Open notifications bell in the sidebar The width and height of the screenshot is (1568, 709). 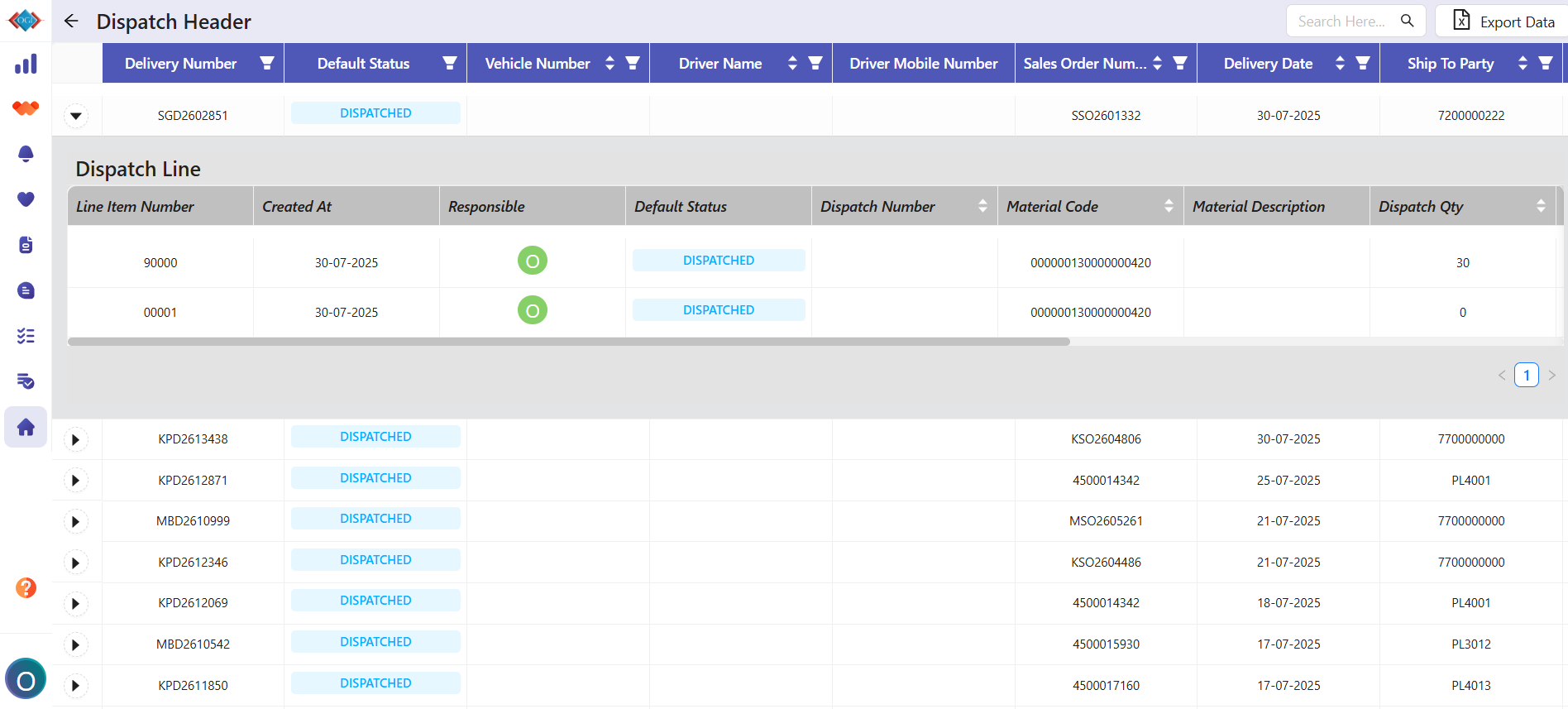(26, 154)
